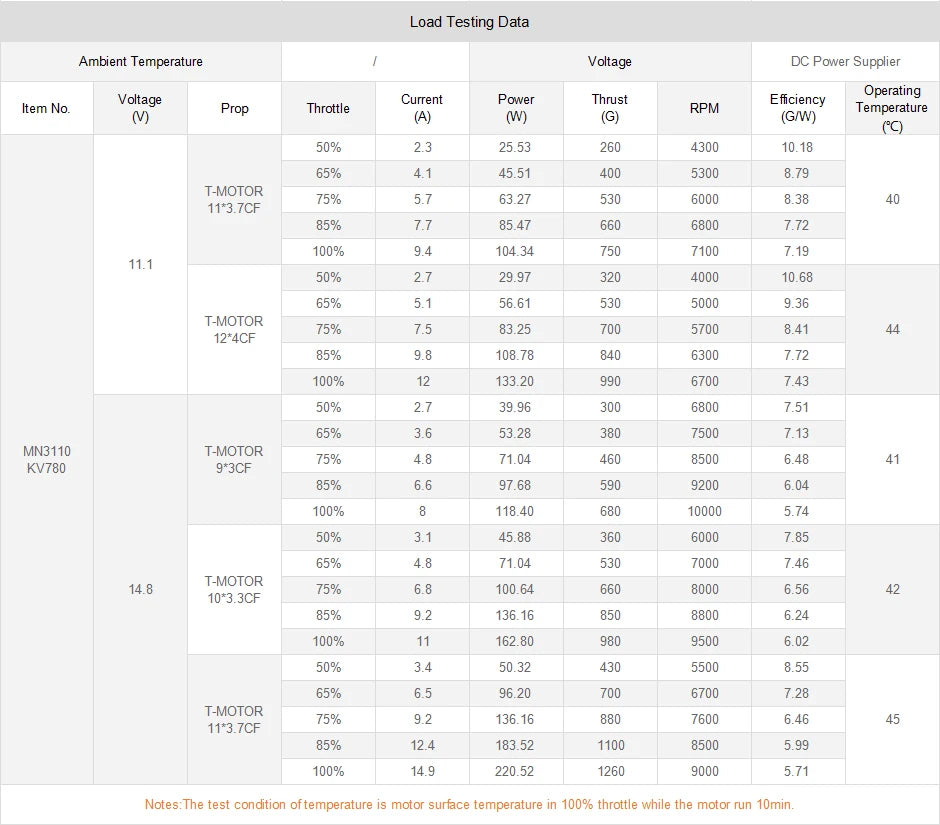Screen dimensions: 940x825
Task: Click the Thrust (G) column header
Action: click(610, 108)
